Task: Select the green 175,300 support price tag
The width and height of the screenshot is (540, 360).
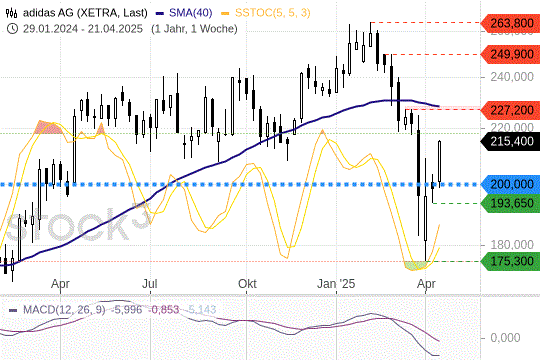Action: 510,261
